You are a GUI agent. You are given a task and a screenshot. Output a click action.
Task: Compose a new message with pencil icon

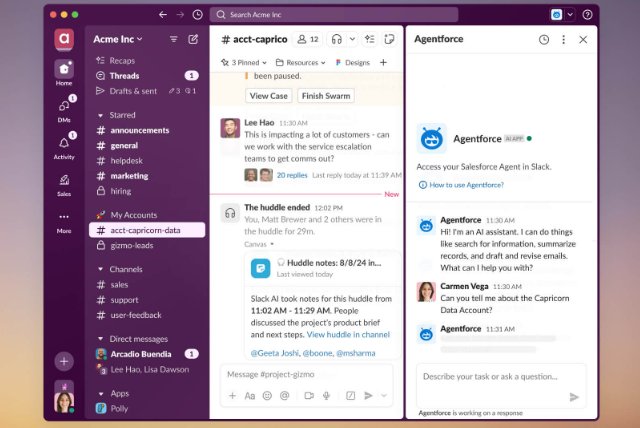point(193,39)
